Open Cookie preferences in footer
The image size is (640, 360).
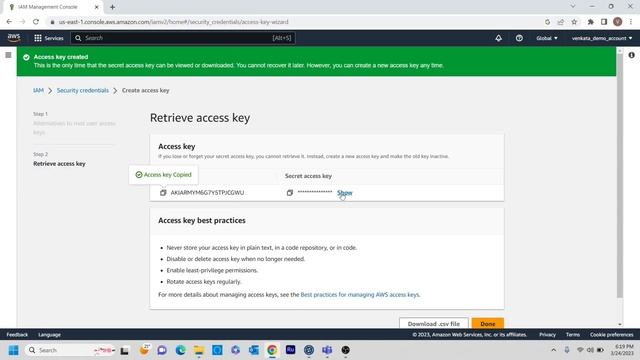[x=611, y=335]
